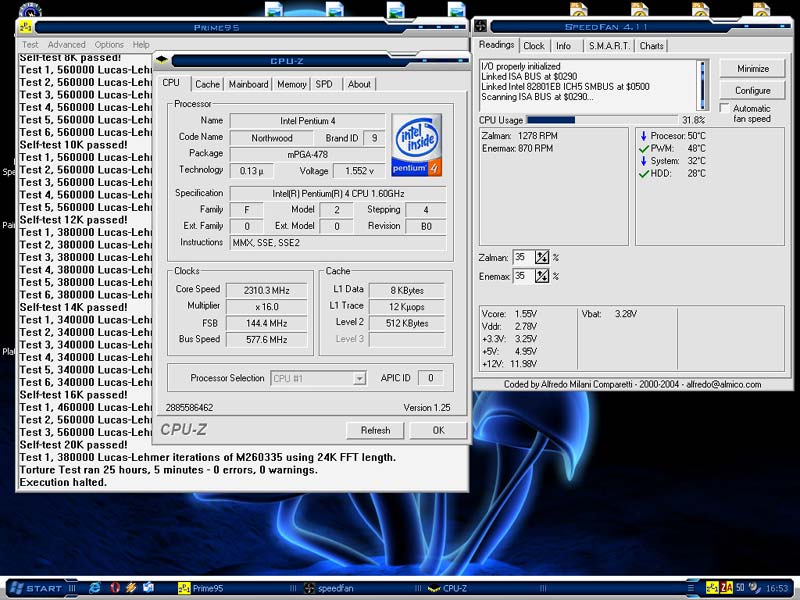Click the Zalman speed spinner arrows
Image resolution: width=800 pixels, height=600 pixels.
click(542, 257)
